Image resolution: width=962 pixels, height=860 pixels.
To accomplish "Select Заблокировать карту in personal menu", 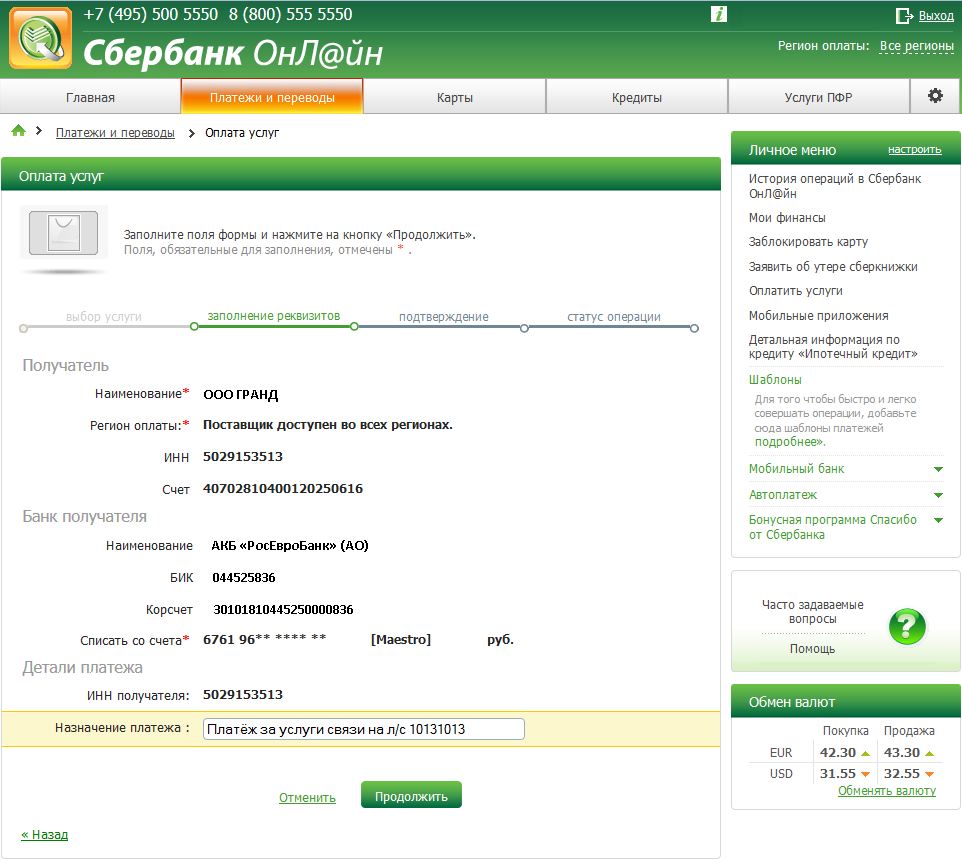I will click(x=808, y=242).
